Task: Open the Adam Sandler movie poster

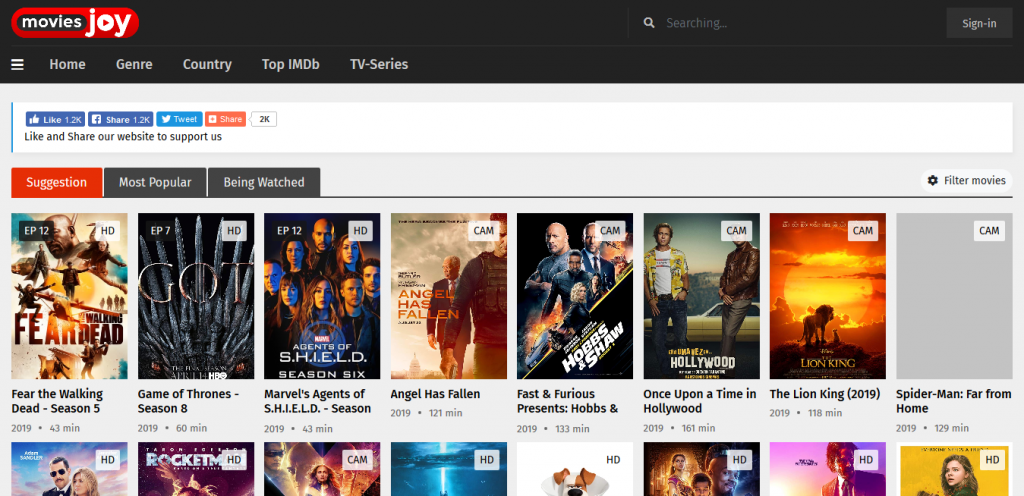Action: [69, 469]
